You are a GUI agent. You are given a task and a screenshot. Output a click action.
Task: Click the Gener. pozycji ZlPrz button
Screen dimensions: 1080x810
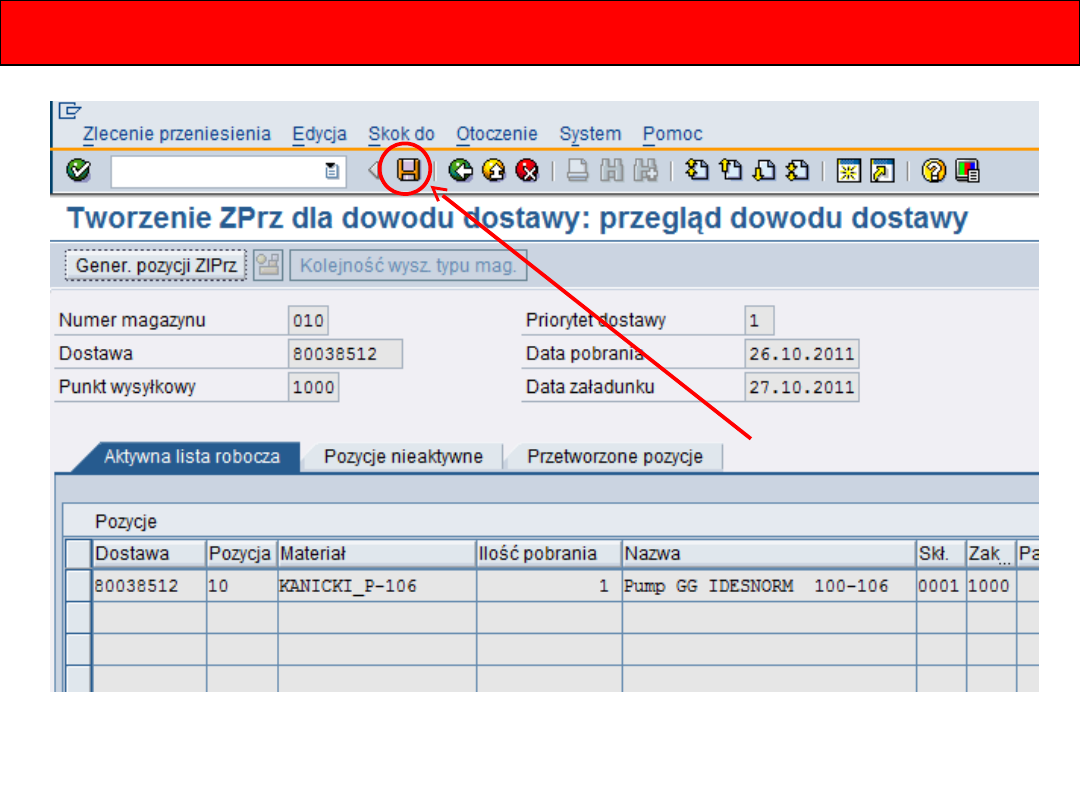pyautogui.click(x=156, y=265)
